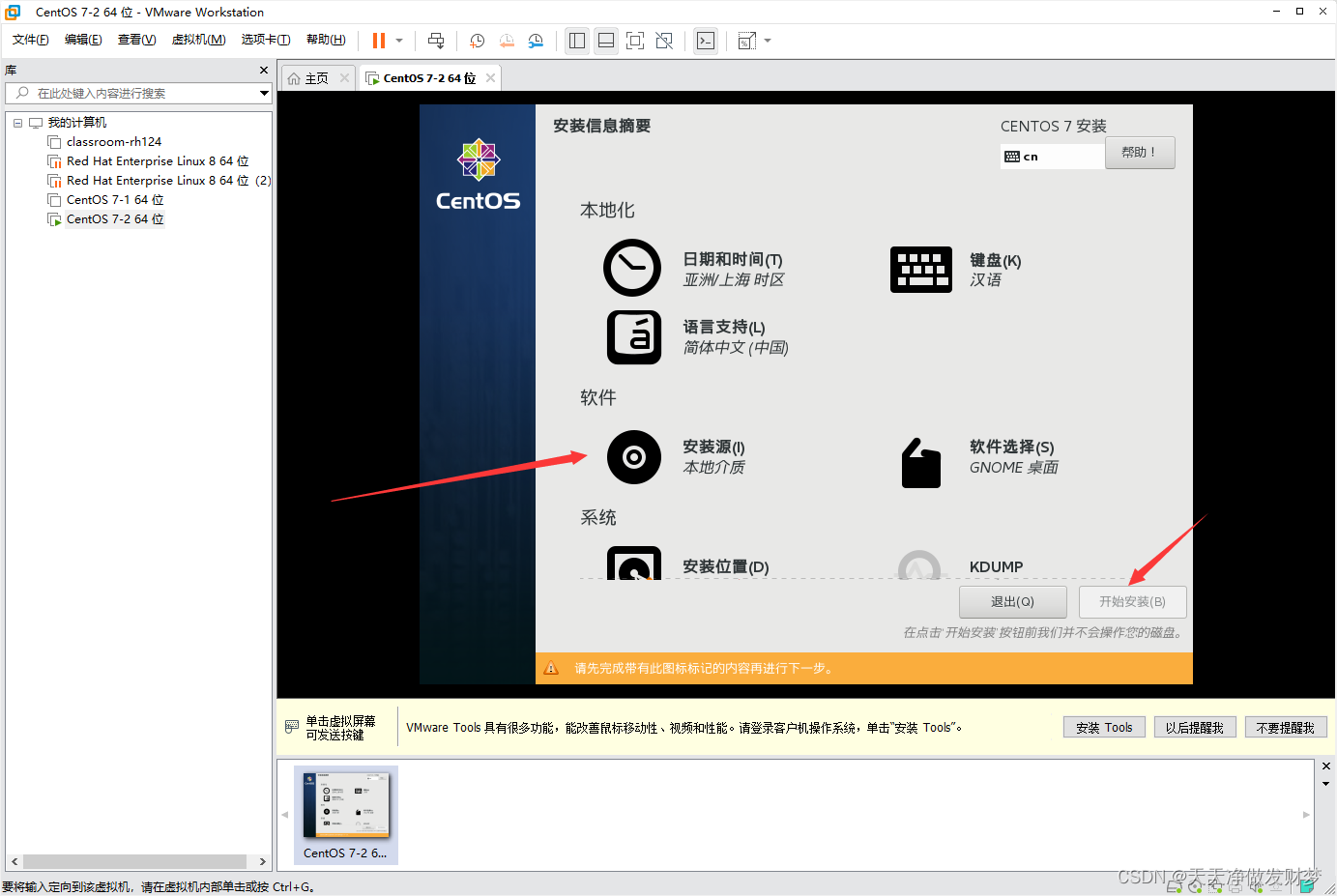1337x896 pixels.
Task: Open the power options dropdown arrow
Action: tap(399, 41)
